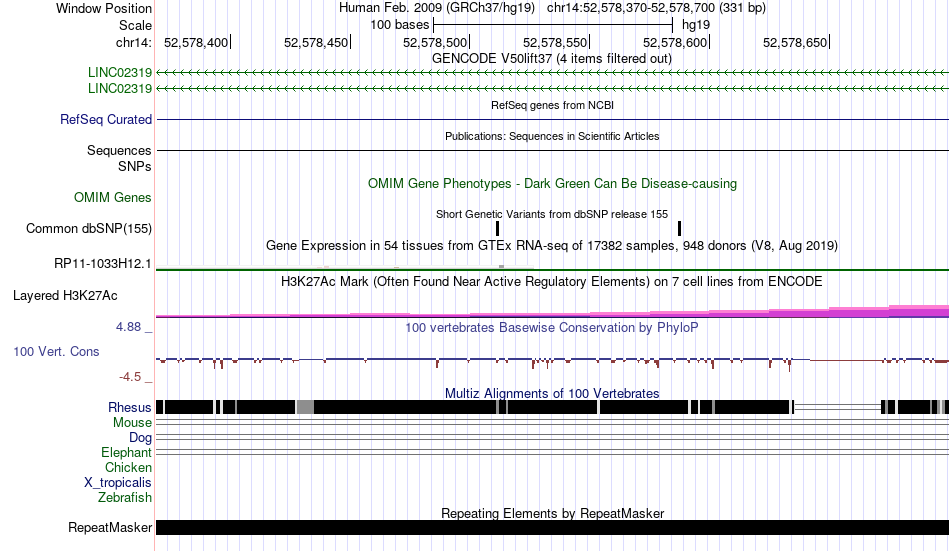This screenshot has height=551, width=950.
Task: Click the Window Position label
Action: (104, 8)
